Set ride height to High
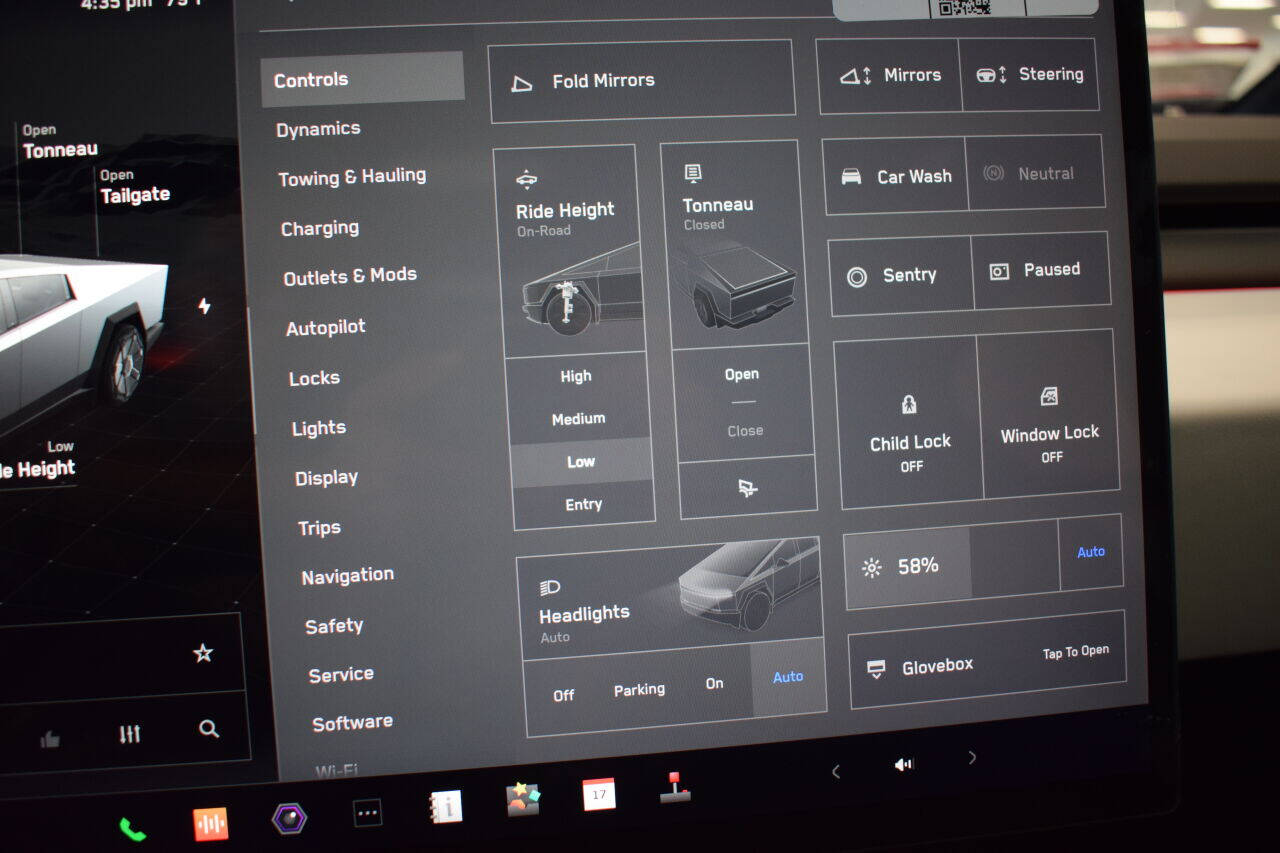Image resolution: width=1280 pixels, height=853 pixels. pos(576,376)
